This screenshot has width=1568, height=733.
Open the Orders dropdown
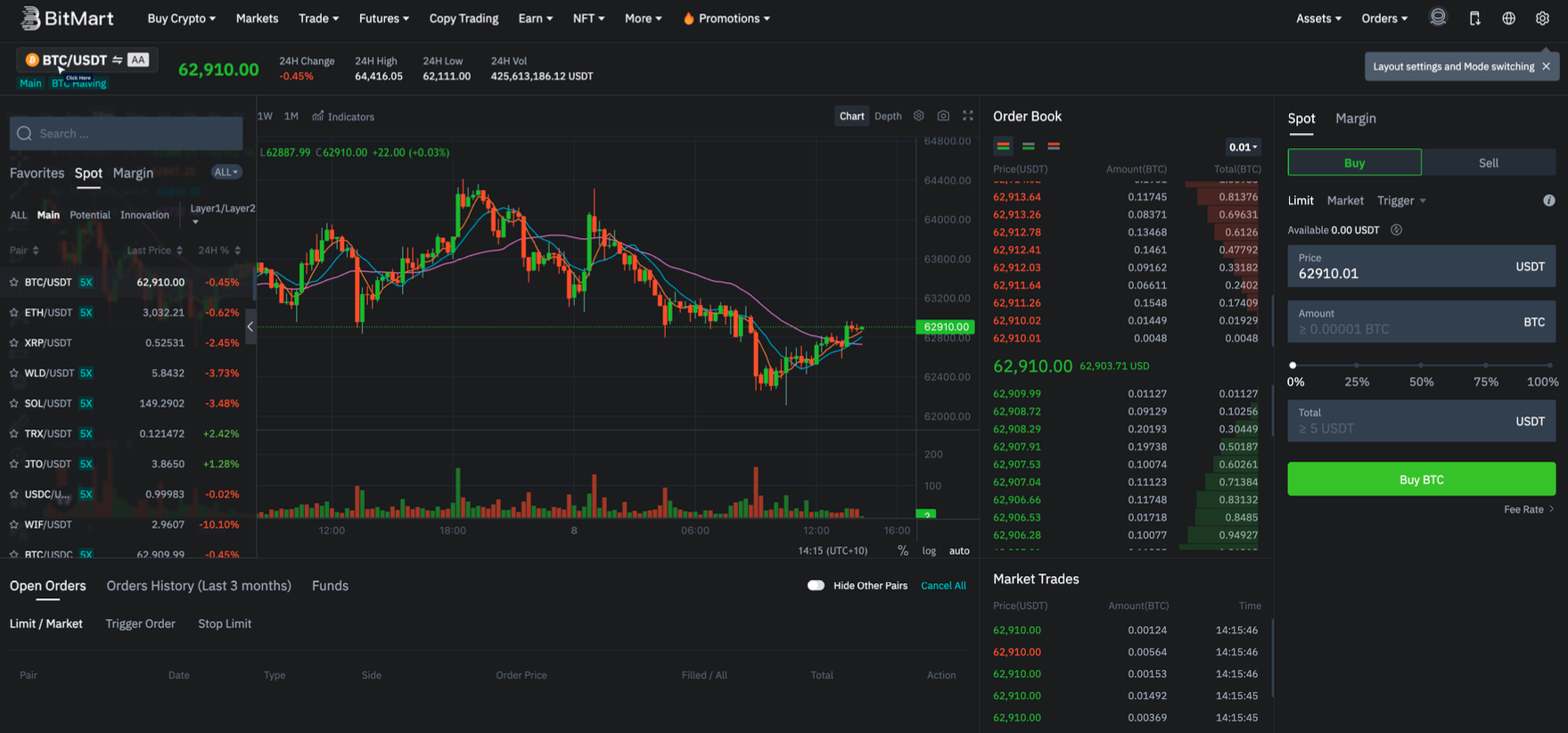[1384, 18]
